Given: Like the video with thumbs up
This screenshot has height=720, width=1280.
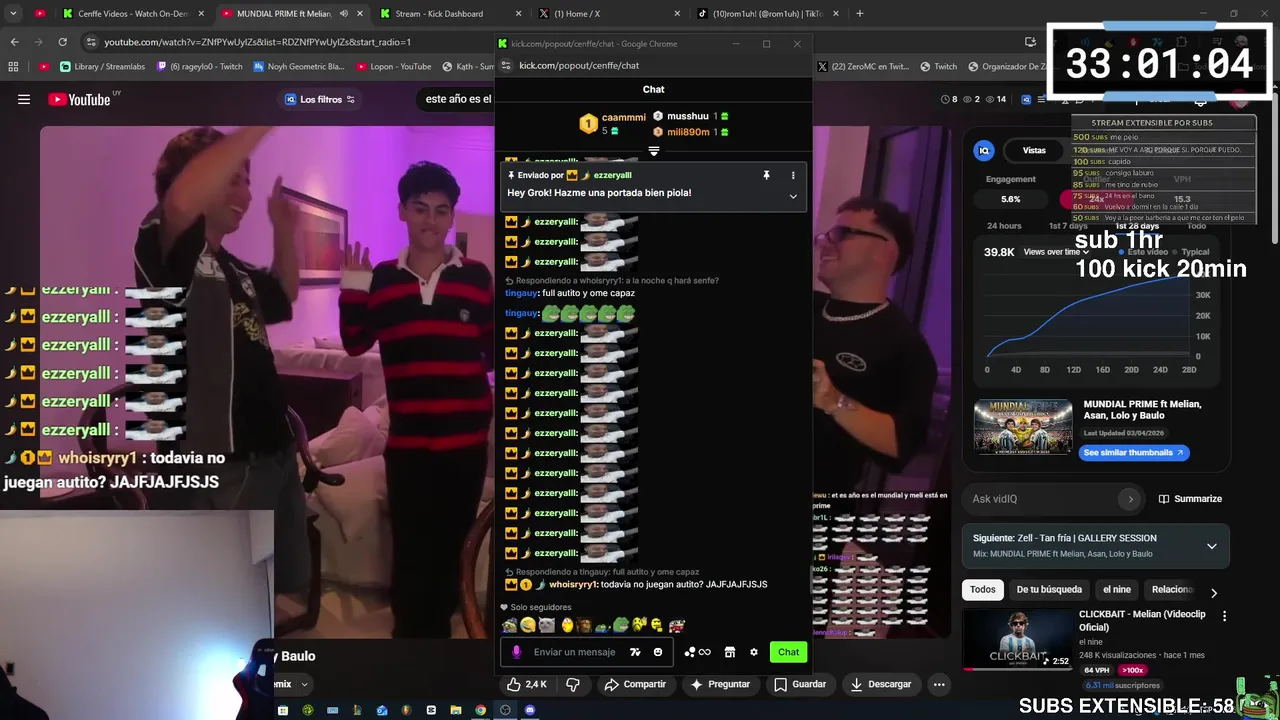Looking at the screenshot, I should (527, 684).
